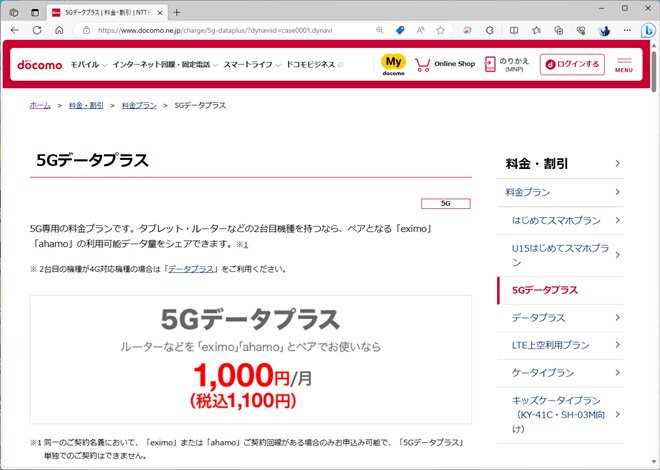Go to Online Shop cart
This screenshot has height=470, width=660.
[445, 64]
